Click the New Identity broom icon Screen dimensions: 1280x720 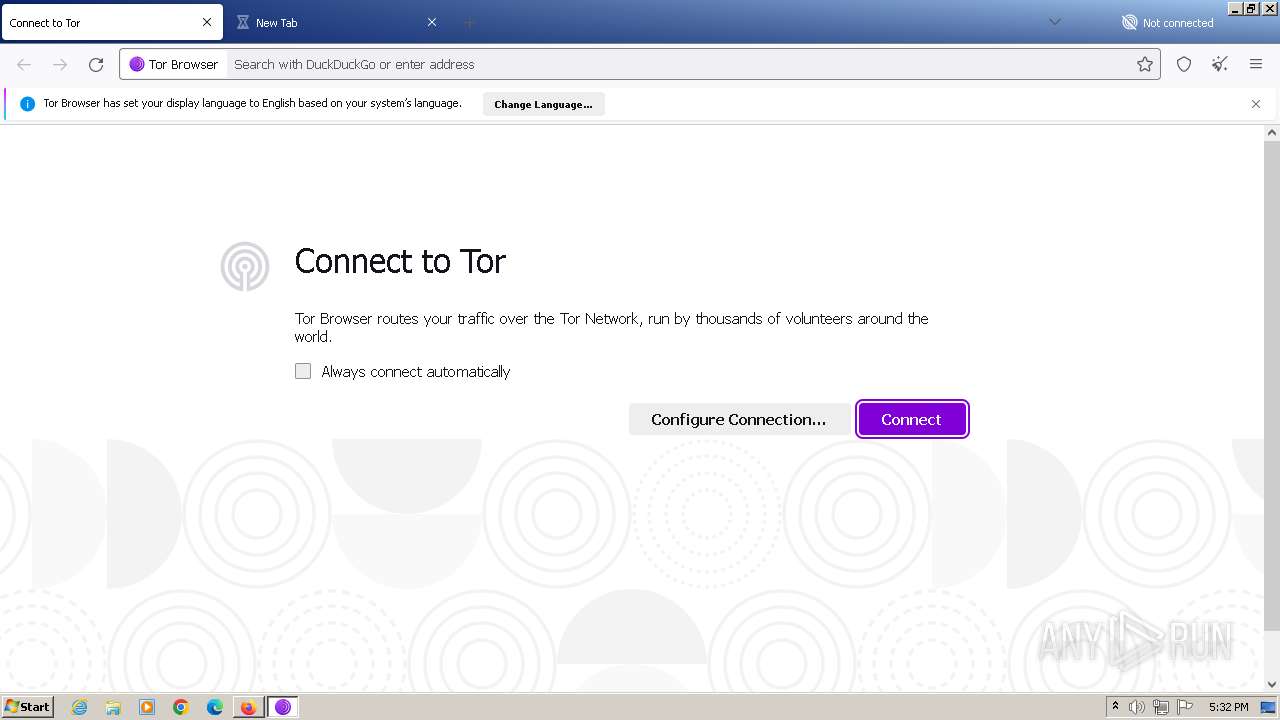[1220, 64]
